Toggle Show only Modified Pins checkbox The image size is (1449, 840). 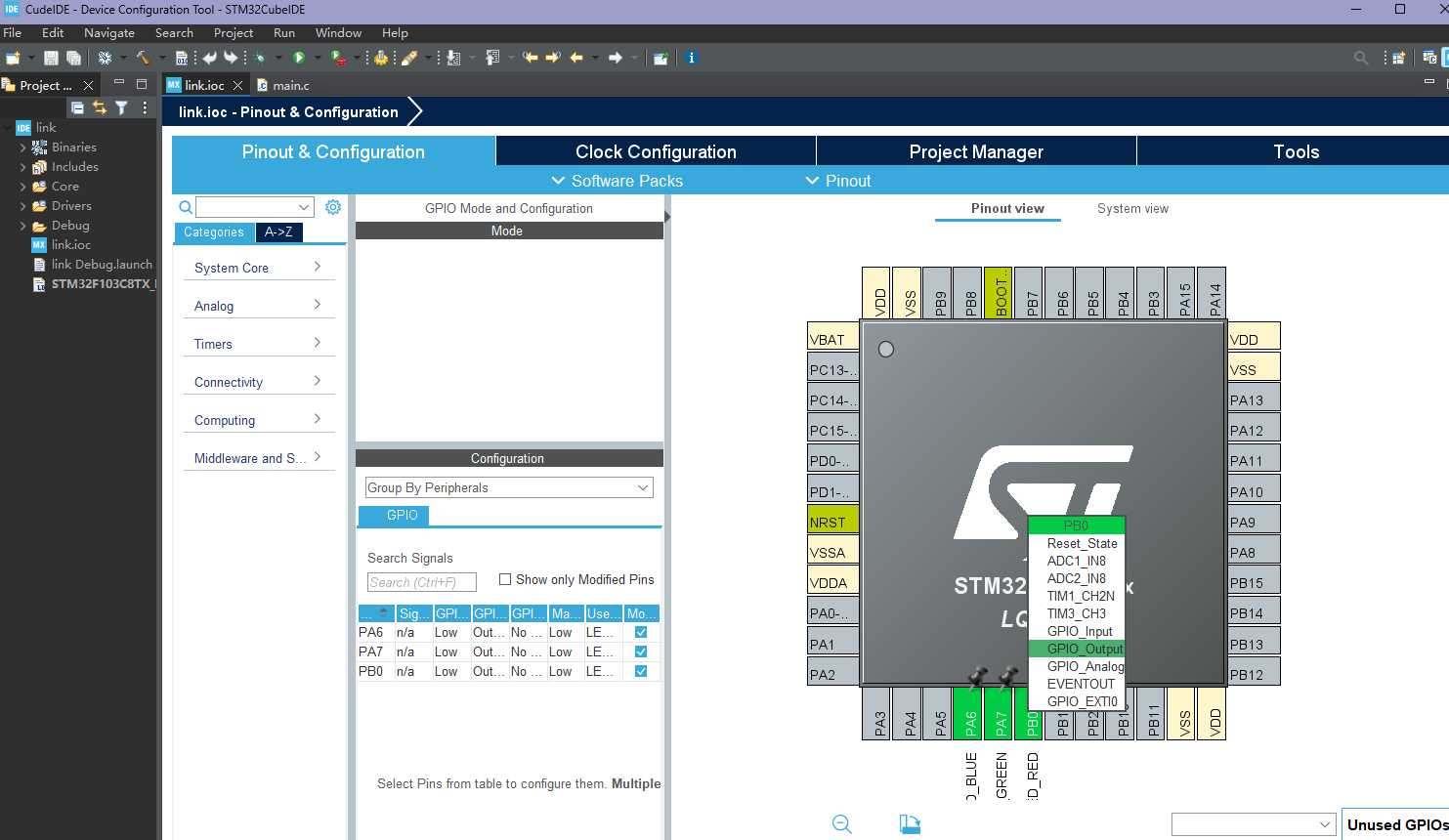[x=505, y=579]
